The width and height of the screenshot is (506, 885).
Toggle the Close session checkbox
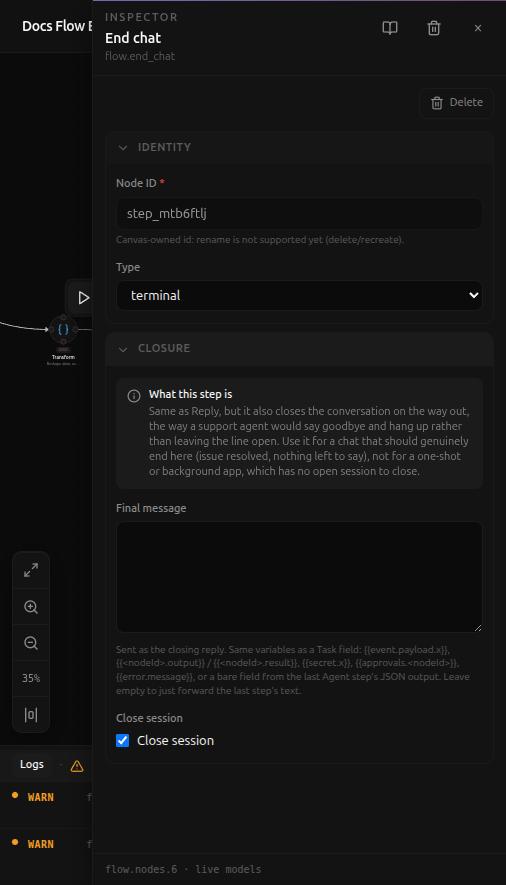tap(122, 741)
